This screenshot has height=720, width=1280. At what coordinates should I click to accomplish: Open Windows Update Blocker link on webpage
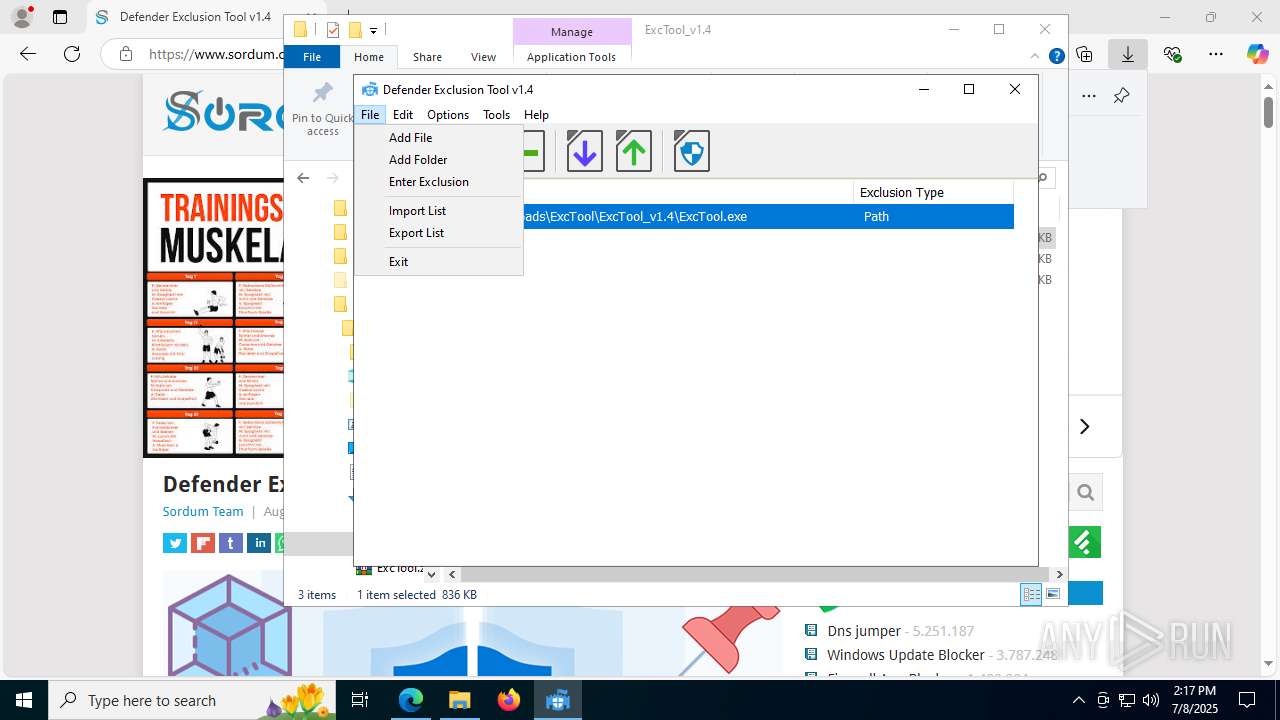906,655
